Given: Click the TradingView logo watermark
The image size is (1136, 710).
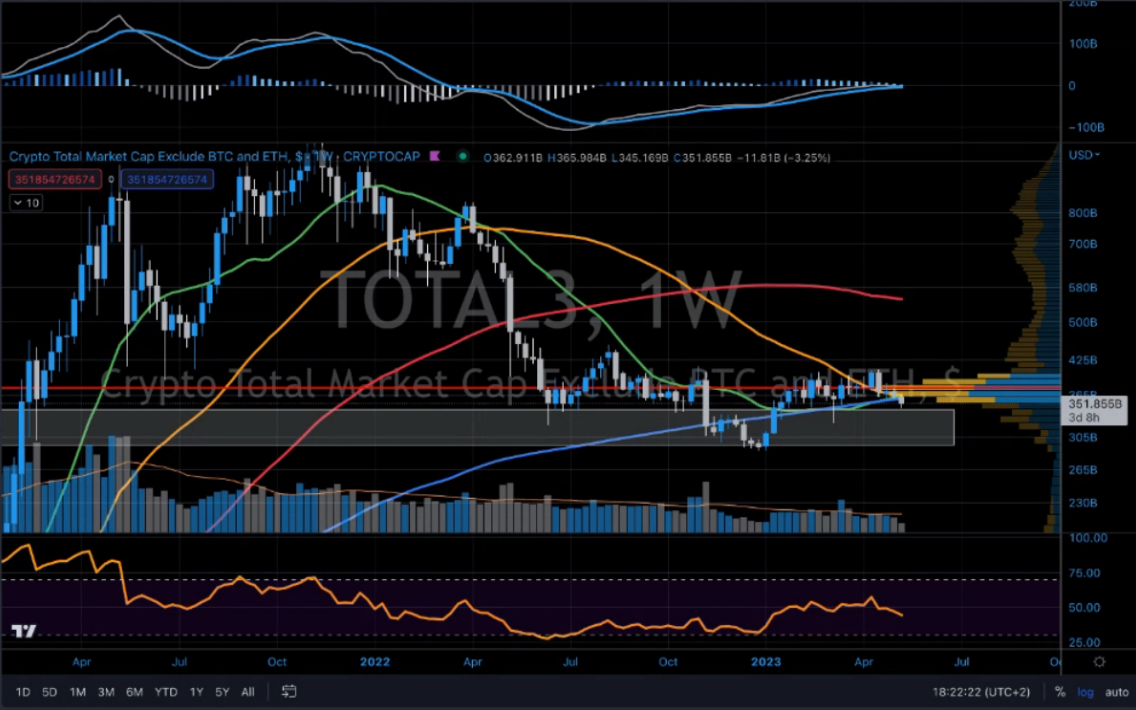Looking at the screenshot, I should [24, 632].
